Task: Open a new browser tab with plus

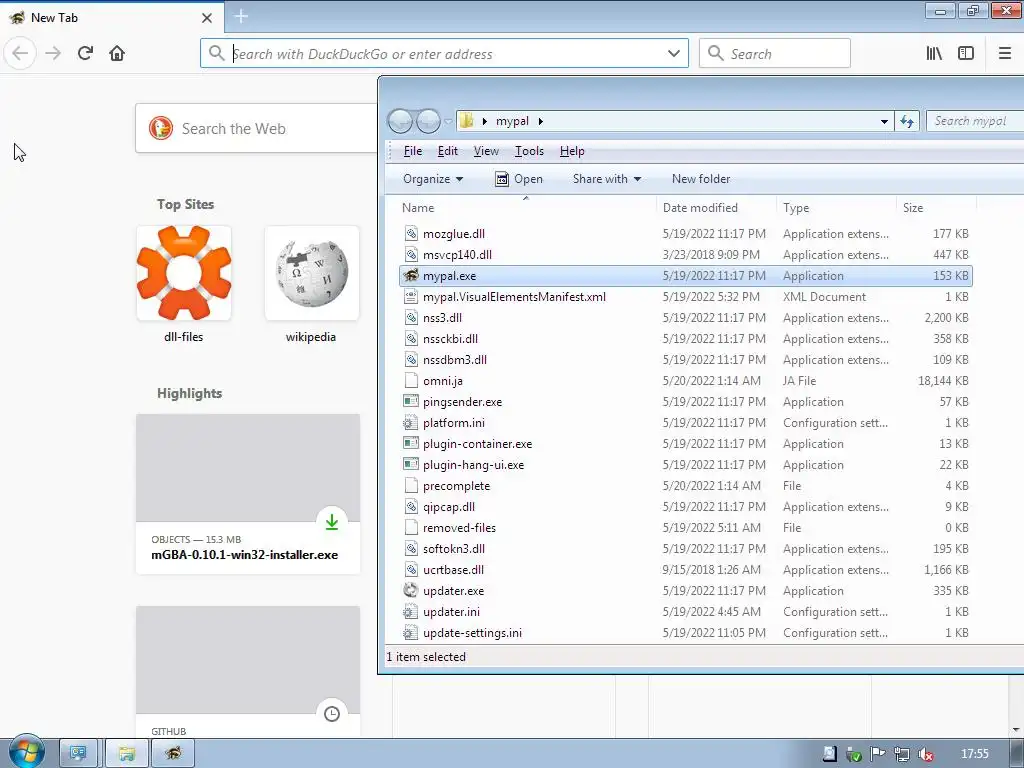Action: (241, 16)
